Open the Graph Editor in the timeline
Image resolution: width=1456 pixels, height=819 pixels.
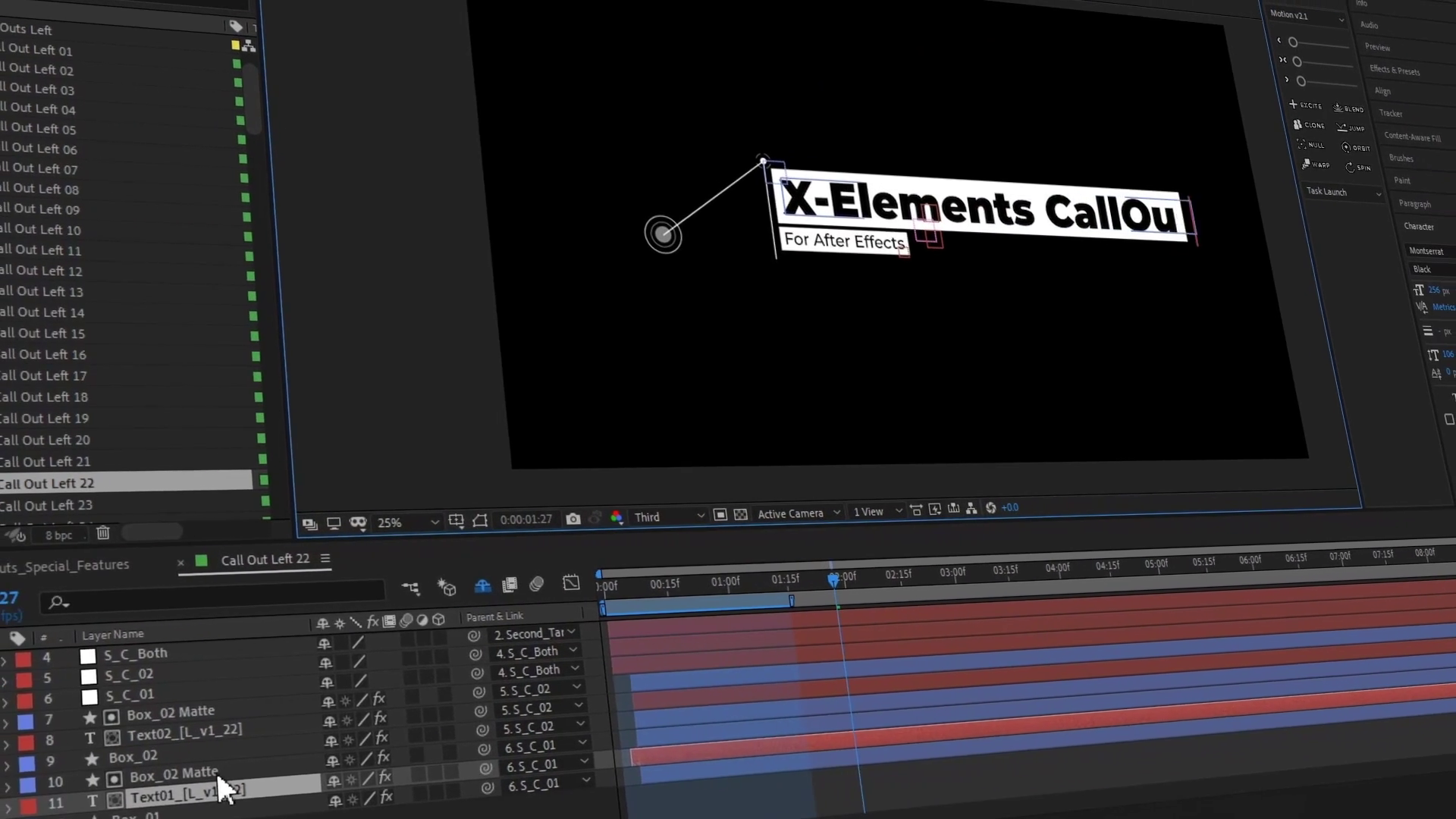coord(571,583)
